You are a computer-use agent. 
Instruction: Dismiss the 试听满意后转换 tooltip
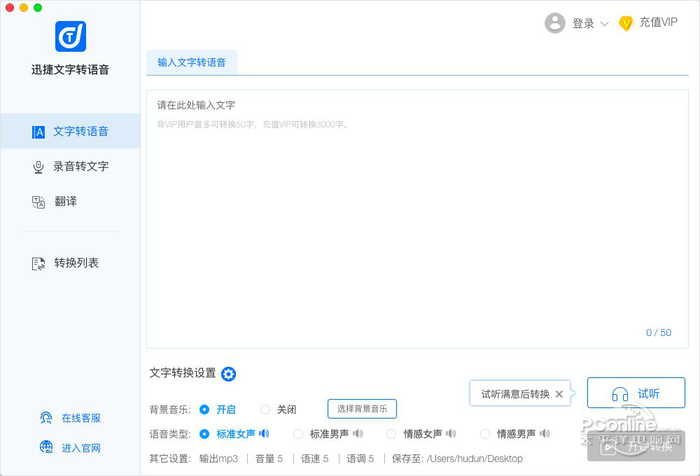pyautogui.click(x=559, y=394)
